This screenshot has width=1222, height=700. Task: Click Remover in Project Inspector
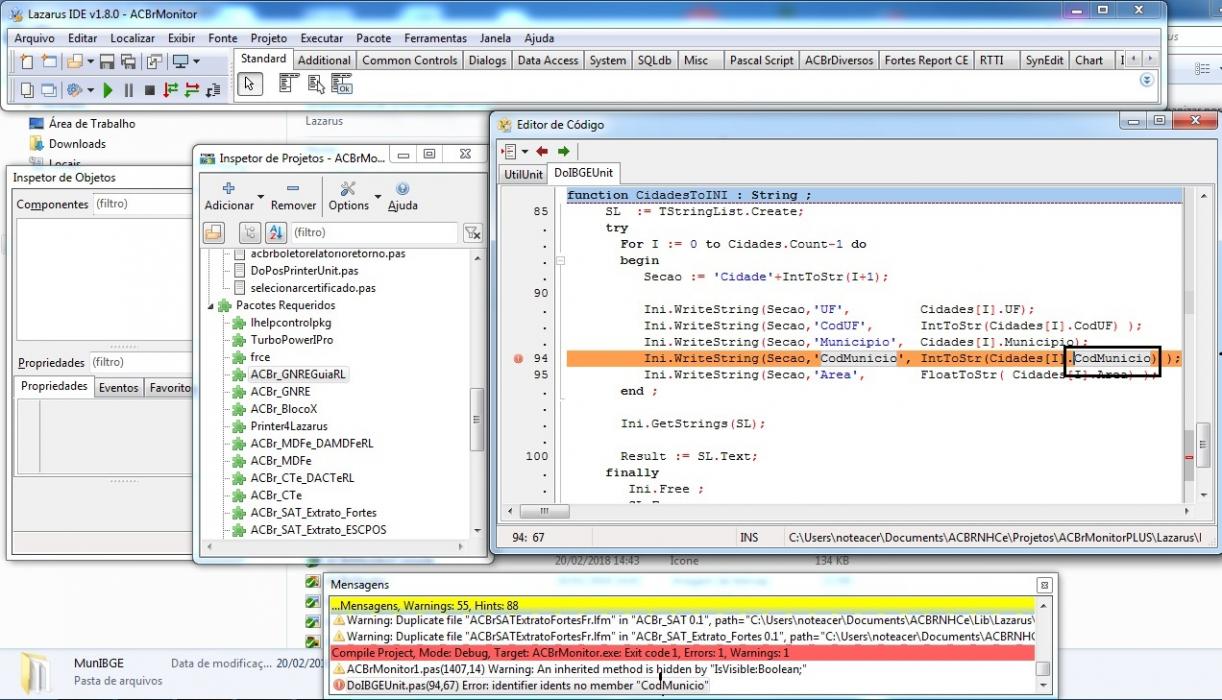coord(293,196)
